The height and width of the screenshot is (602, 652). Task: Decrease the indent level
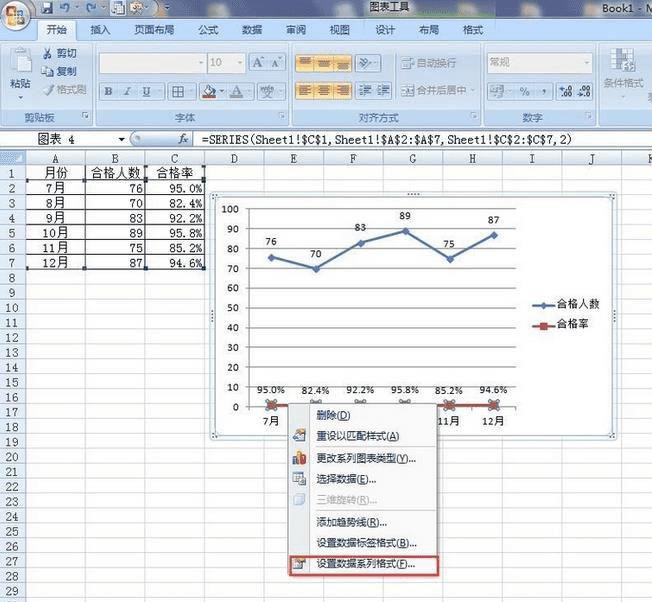click(365, 91)
